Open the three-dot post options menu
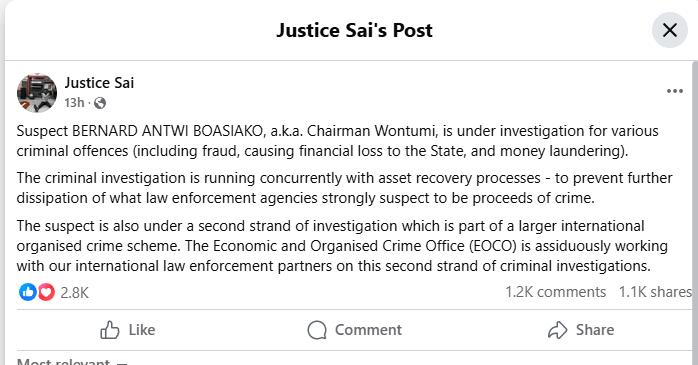The height and width of the screenshot is (365, 698). 674,91
